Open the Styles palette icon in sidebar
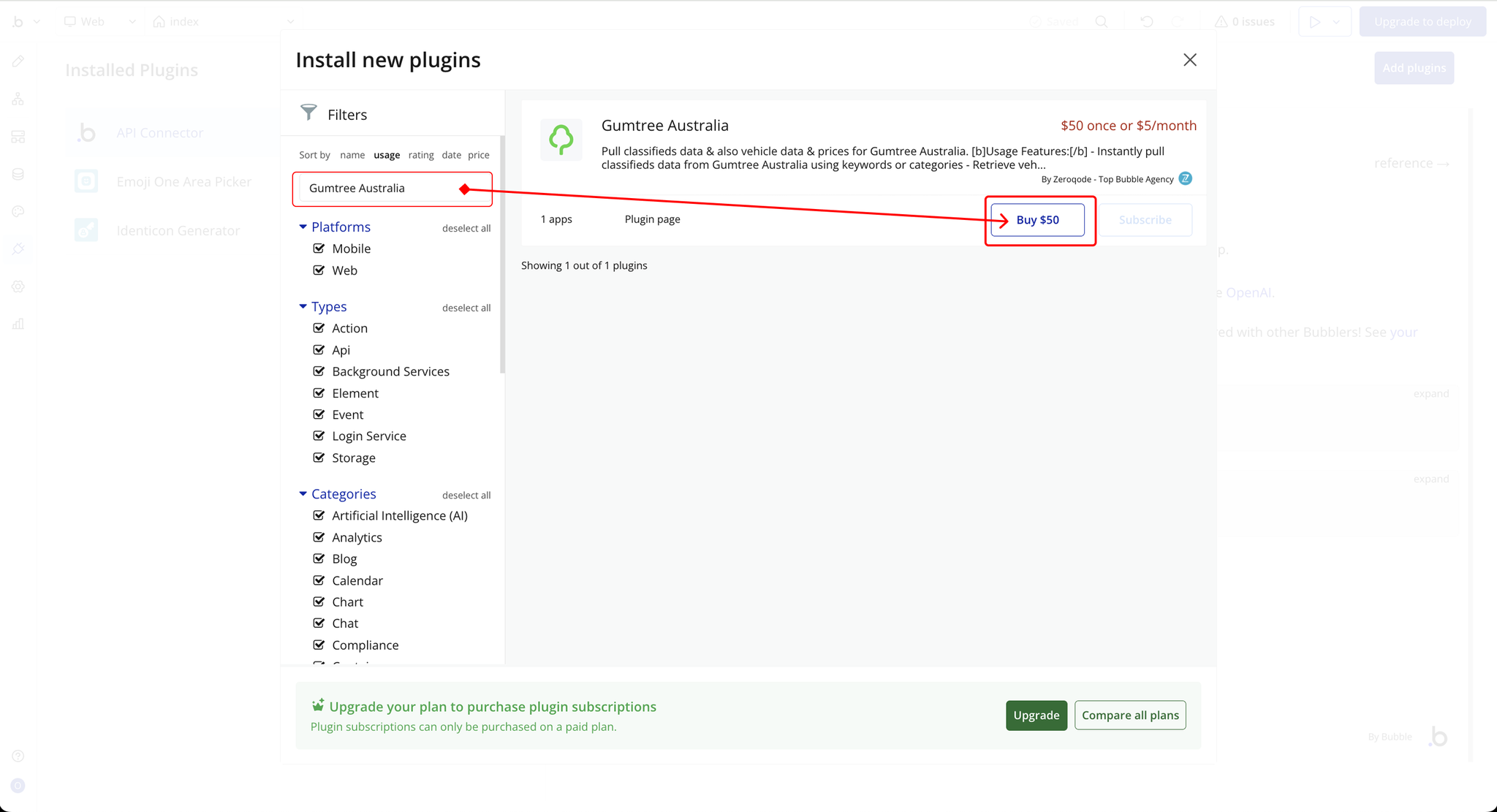This screenshot has height=812, width=1497. [18, 212]
